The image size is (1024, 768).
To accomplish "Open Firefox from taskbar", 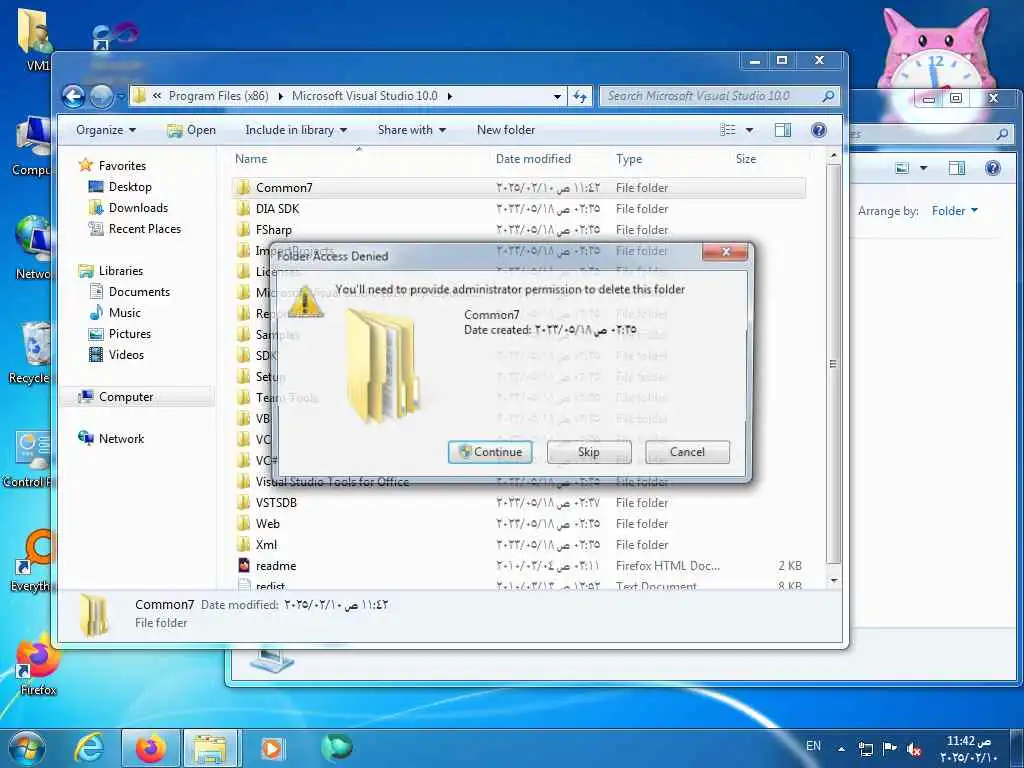I will pos(151,748).
